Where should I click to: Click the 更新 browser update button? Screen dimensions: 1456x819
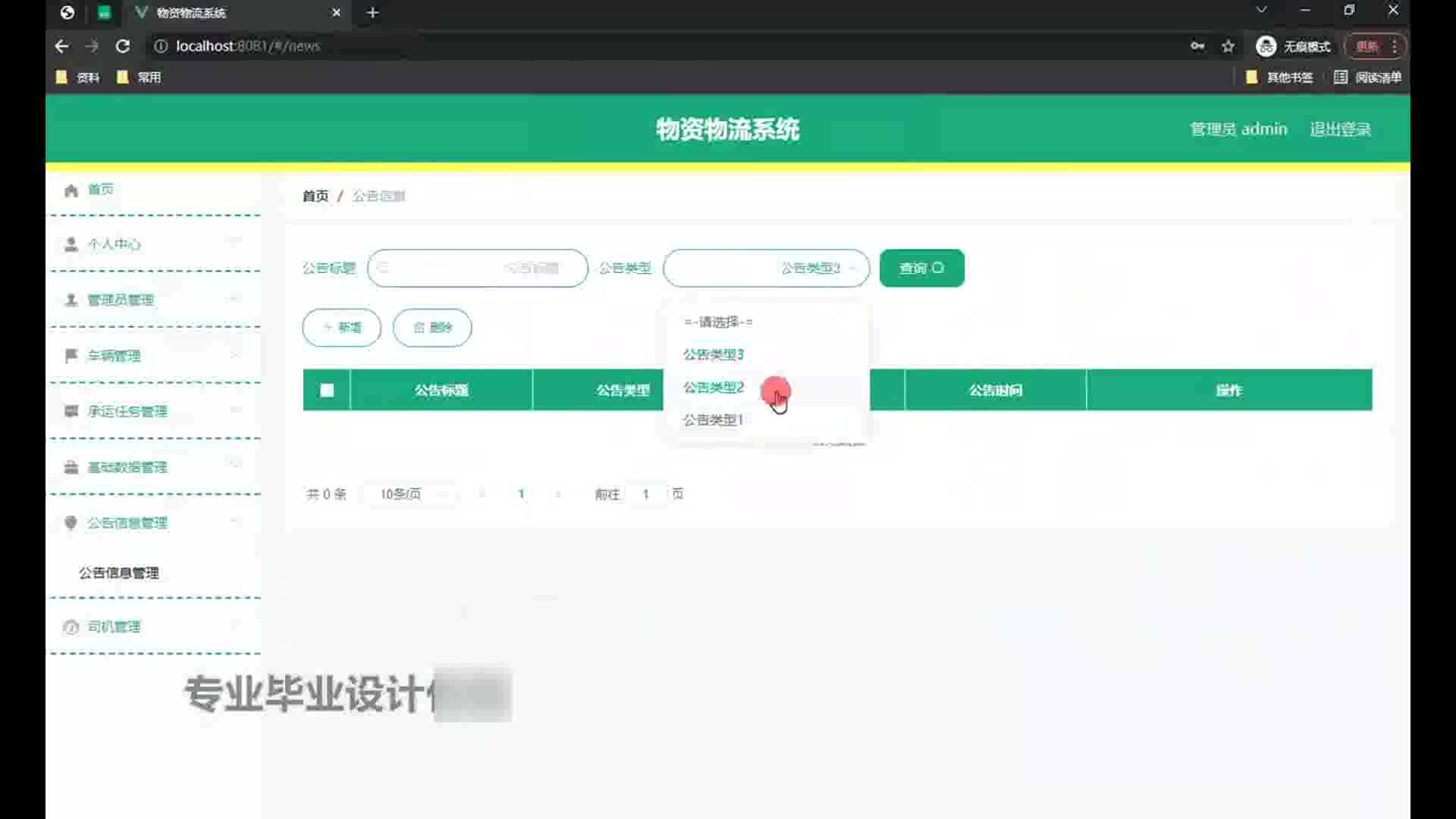[1367, 46]
